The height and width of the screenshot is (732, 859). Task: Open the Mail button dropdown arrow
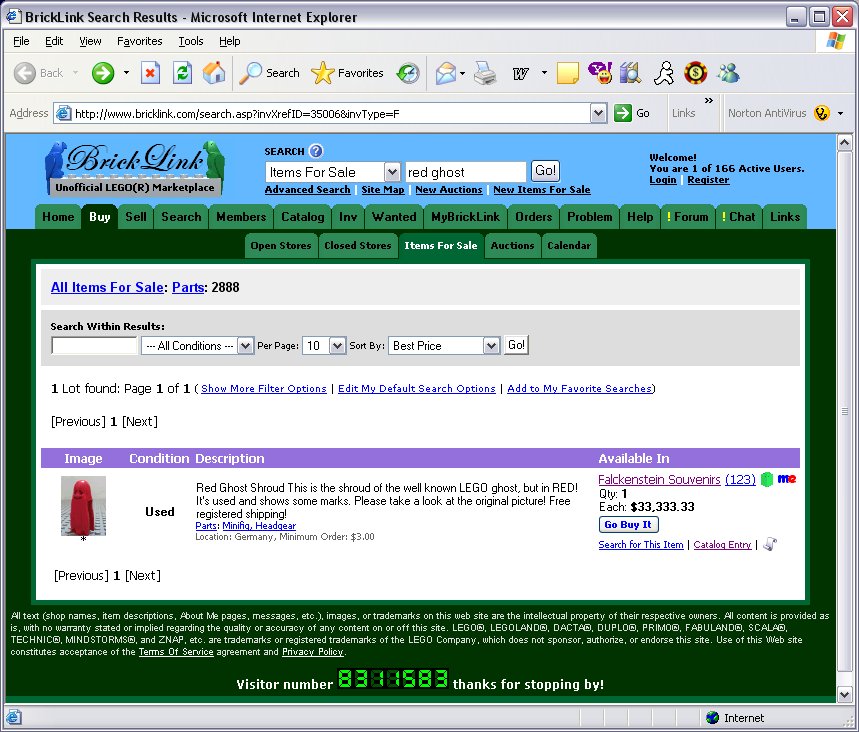[x=463, y=73]
